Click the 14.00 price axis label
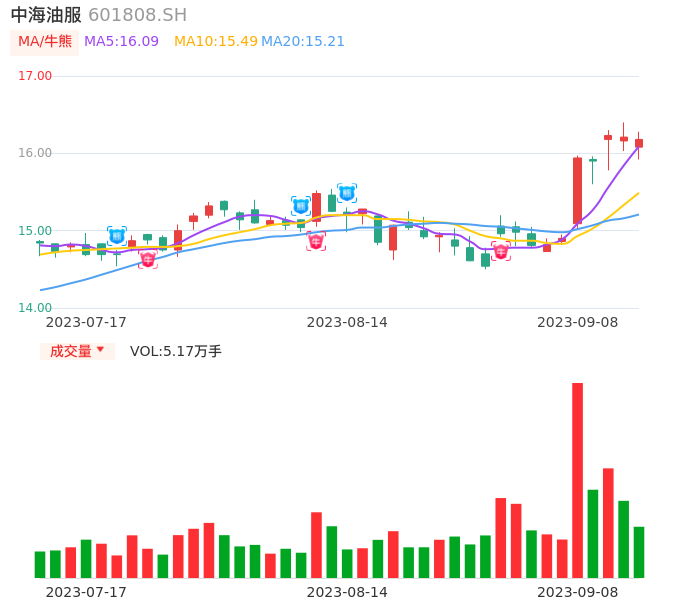686x606 pixels. coord(35,308)
